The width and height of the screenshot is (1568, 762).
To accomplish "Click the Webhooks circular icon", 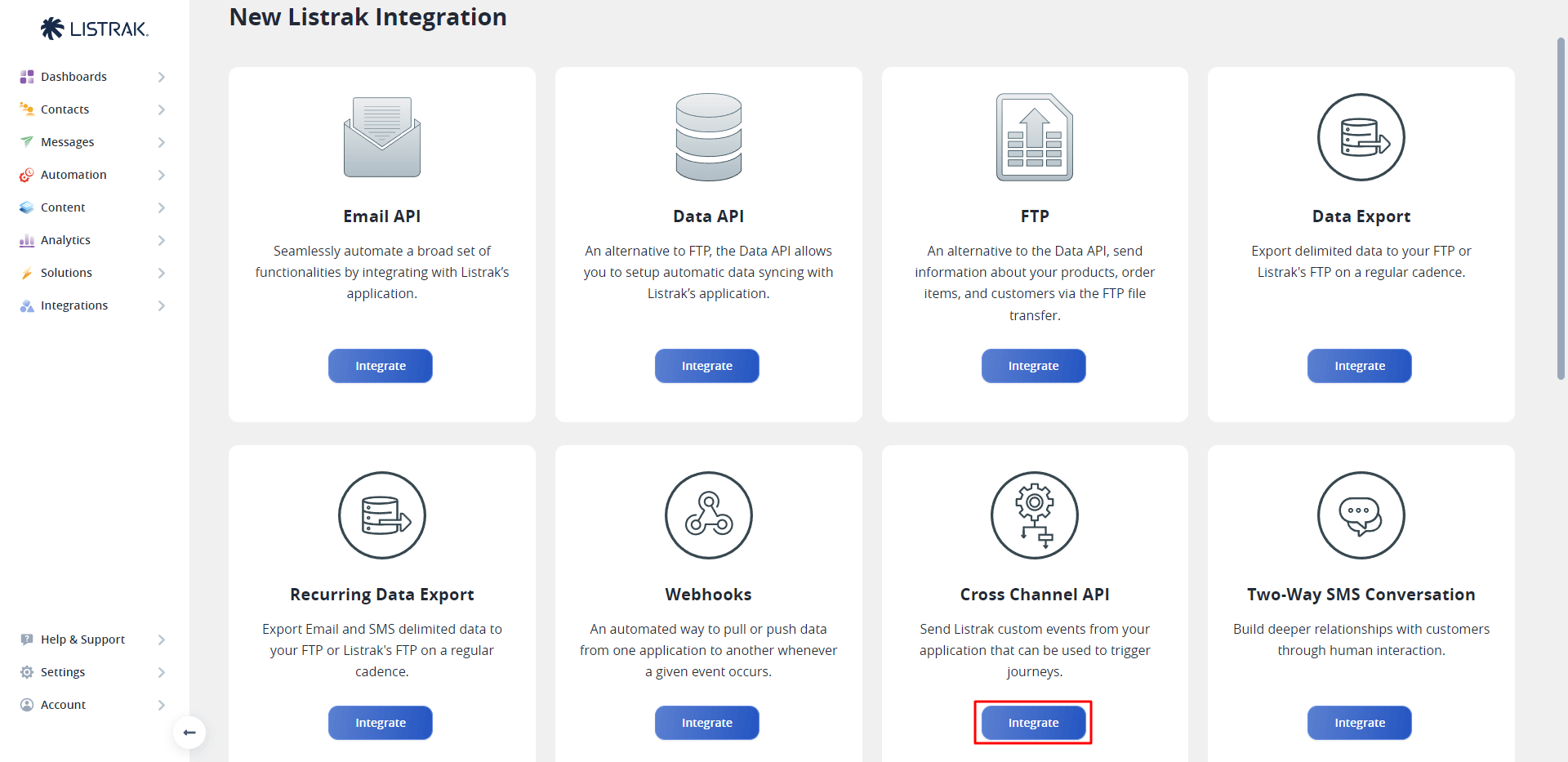I will 708,515.
